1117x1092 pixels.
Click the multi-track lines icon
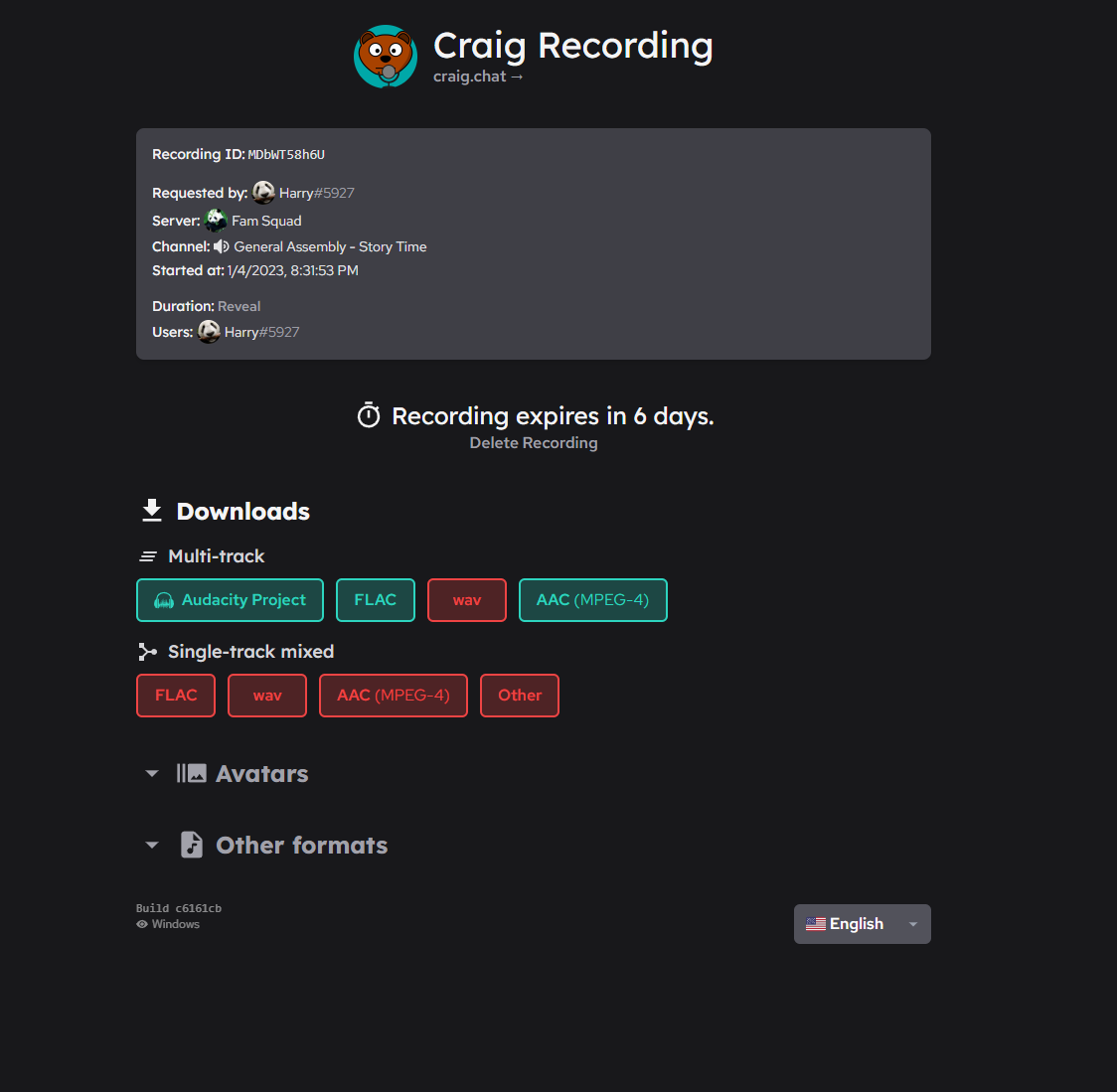pos(148,555)
